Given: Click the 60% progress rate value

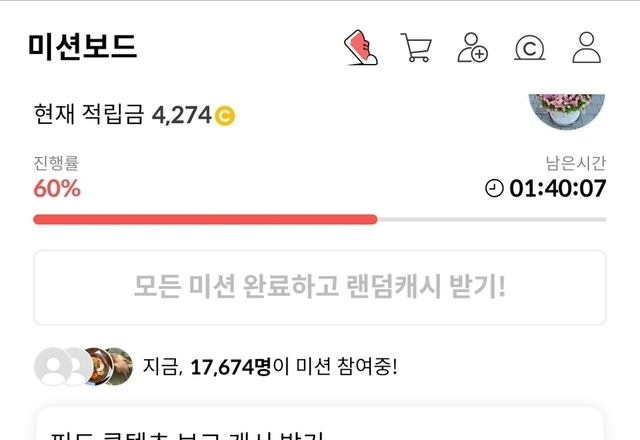Looking at the screenshot, I should point(57,189).
